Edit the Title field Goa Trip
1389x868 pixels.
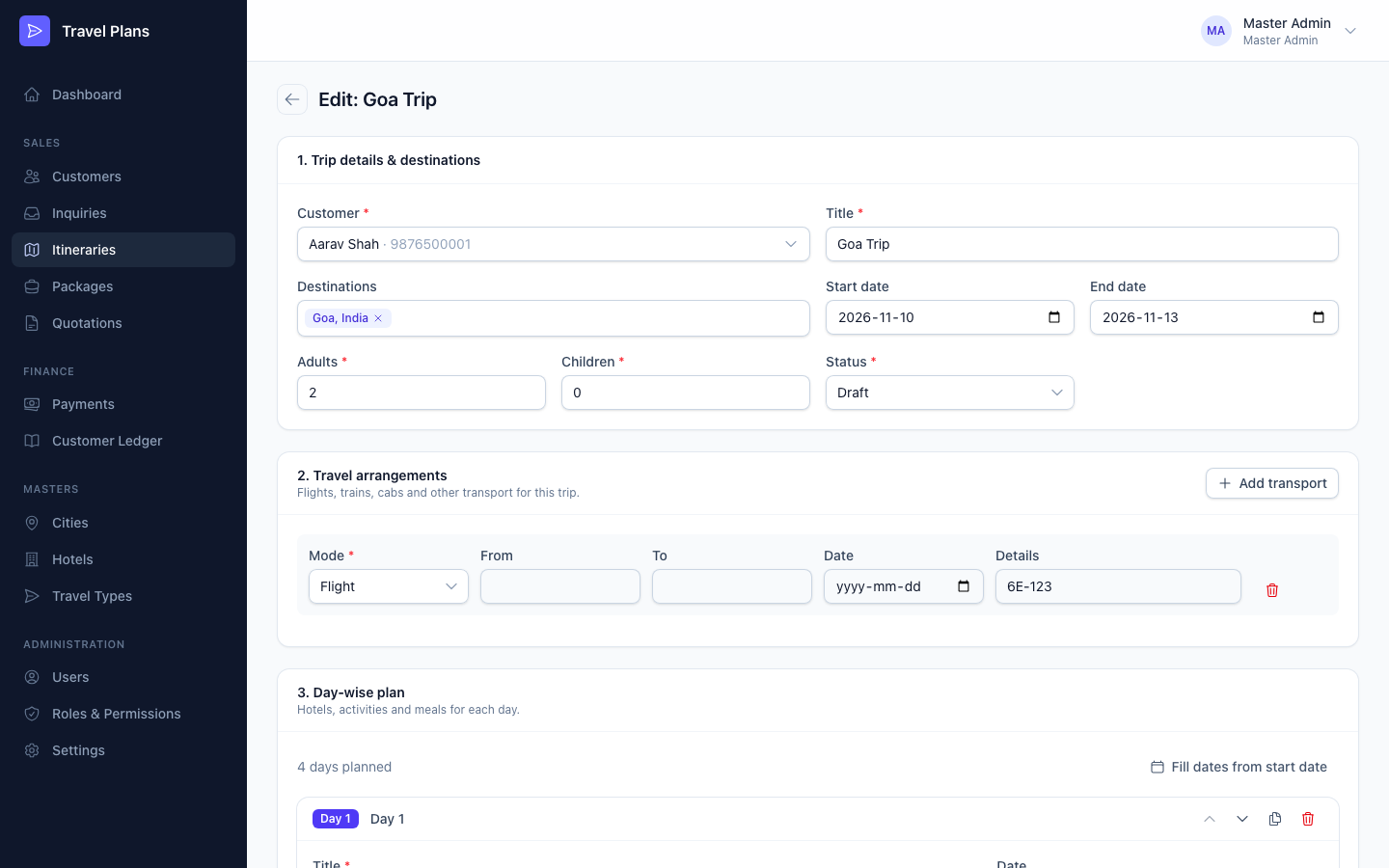(x=1082, y=244)
